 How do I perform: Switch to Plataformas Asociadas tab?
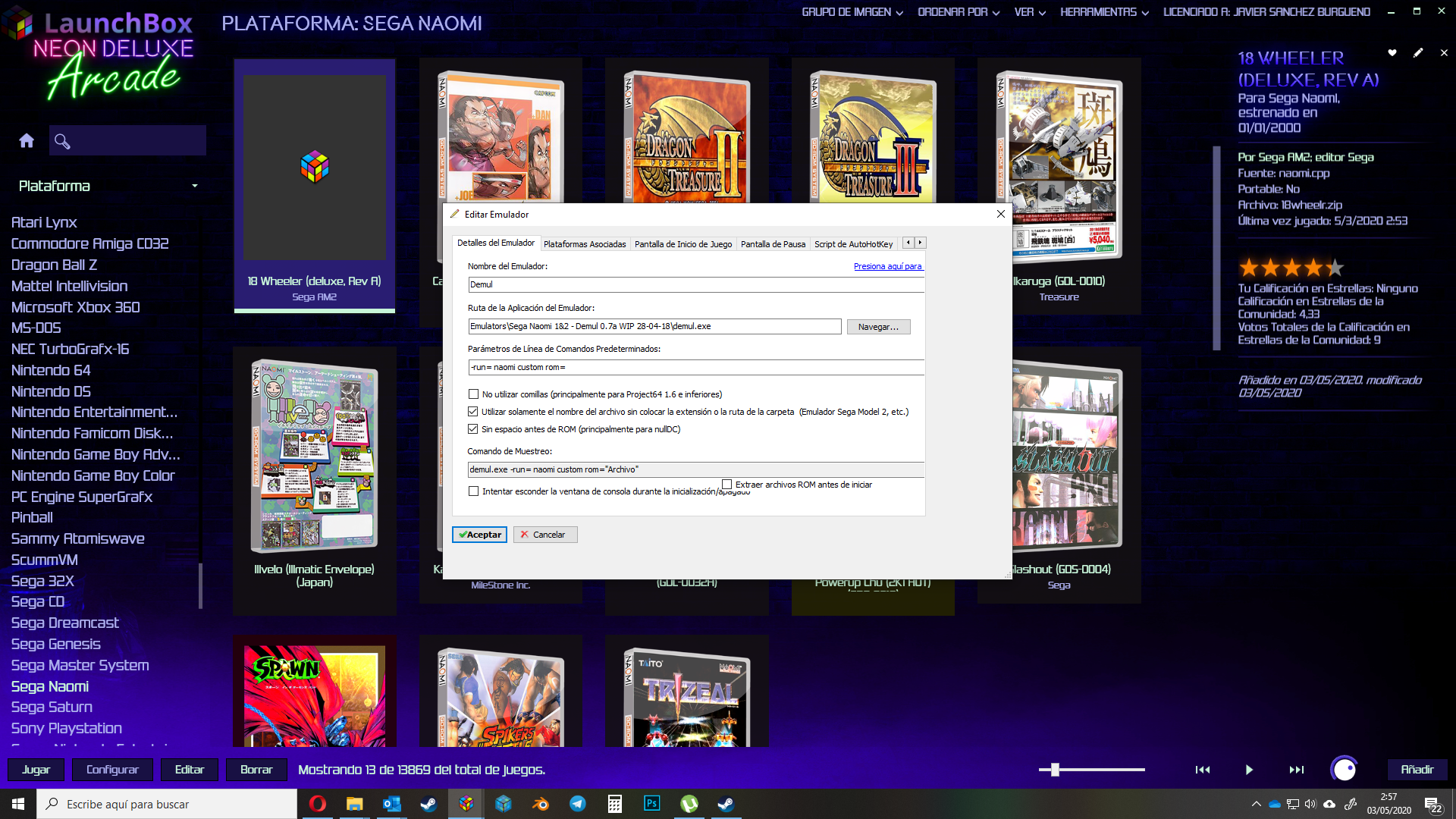tap(585, 244)
